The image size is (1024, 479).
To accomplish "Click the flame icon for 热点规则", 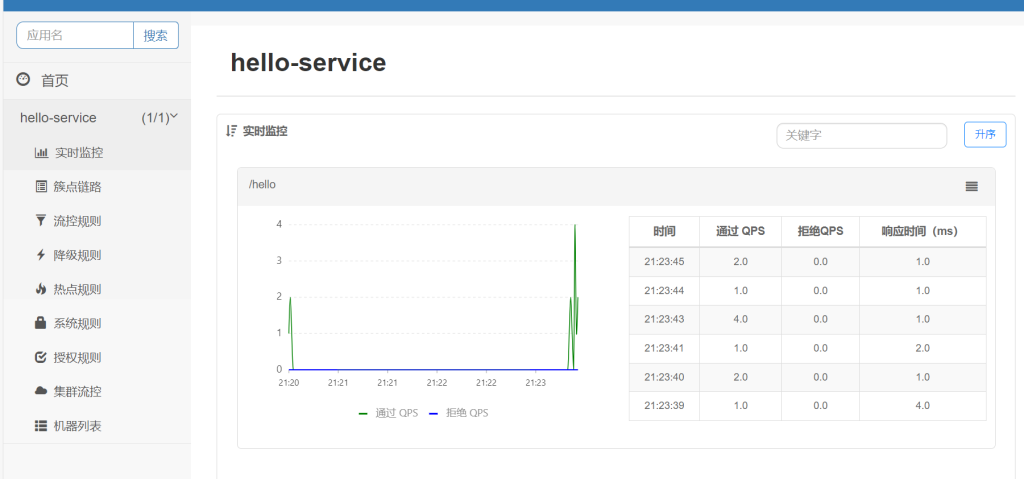I will point(41,289).
